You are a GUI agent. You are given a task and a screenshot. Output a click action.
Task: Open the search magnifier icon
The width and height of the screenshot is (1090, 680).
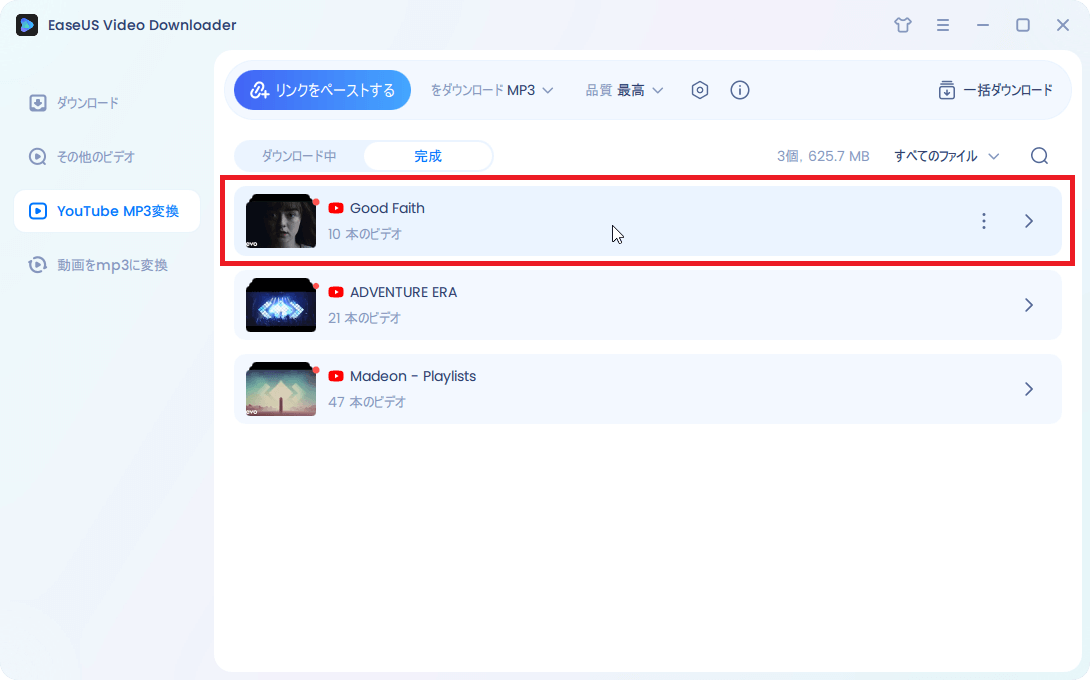tap(1039, 156)
